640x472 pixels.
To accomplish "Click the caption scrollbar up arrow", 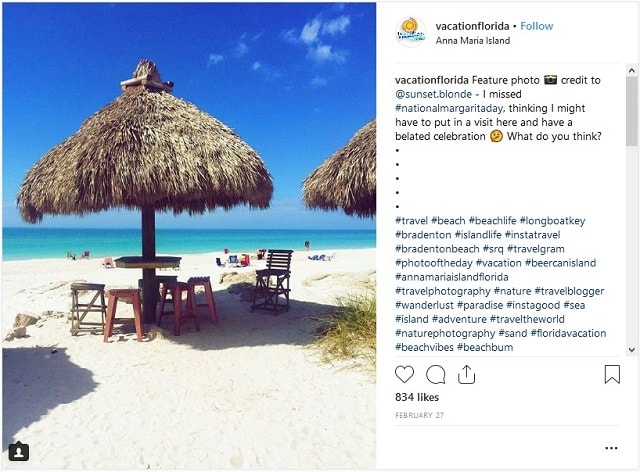I will click(631, 71).
